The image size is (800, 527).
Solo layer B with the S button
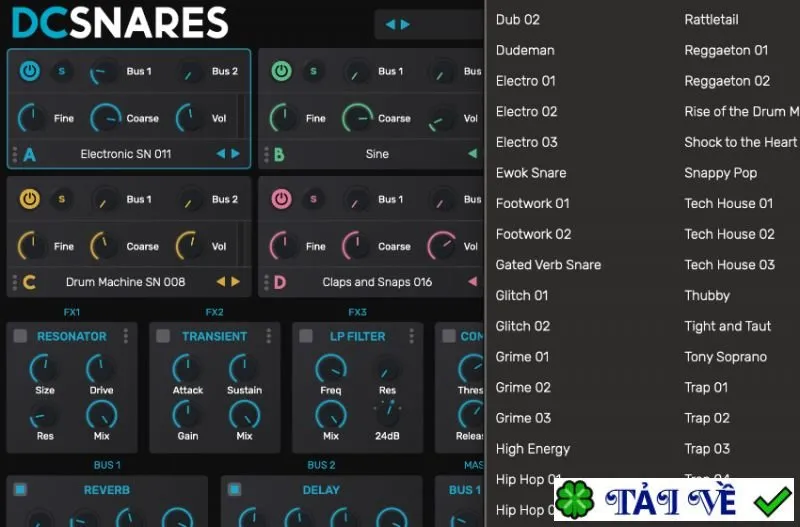click(313, 71)
